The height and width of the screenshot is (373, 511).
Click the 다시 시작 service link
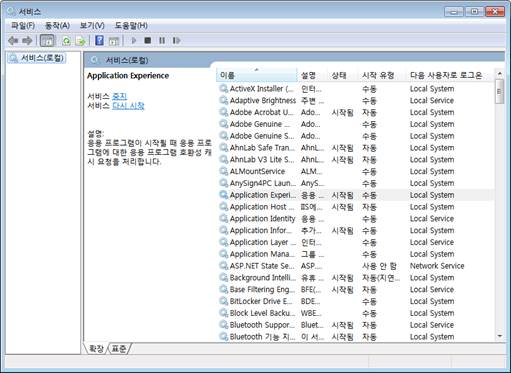[x=128, y=106]
